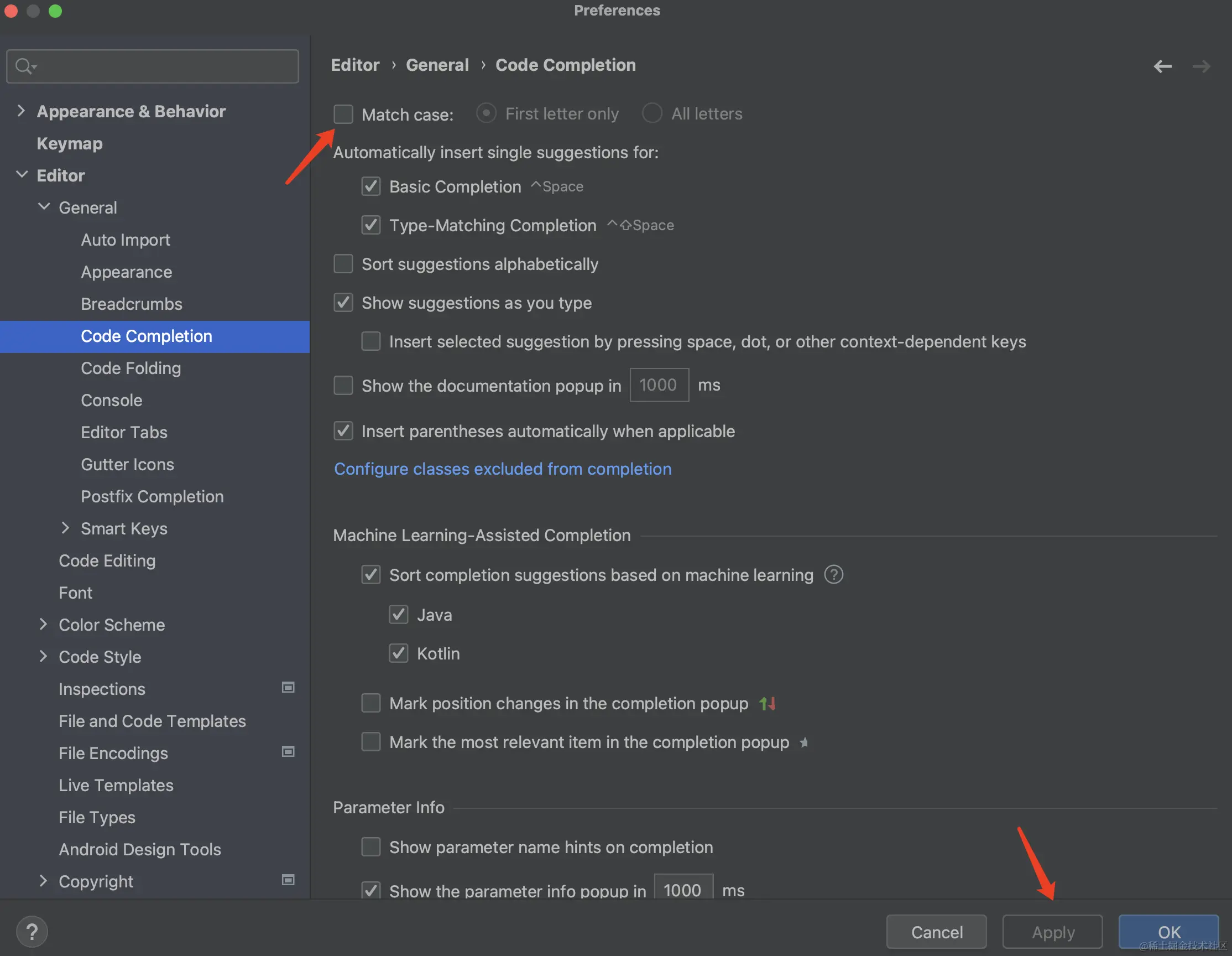Uncheck the Kotlin checkbox
The width and height of the screenshot is (1232, 956).
tap(398, 653)
